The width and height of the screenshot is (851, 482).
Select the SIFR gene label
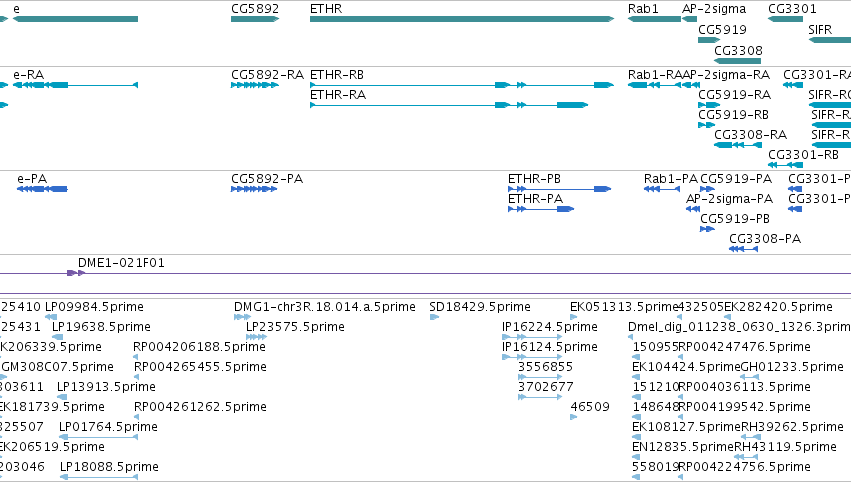tap(820, 30)
